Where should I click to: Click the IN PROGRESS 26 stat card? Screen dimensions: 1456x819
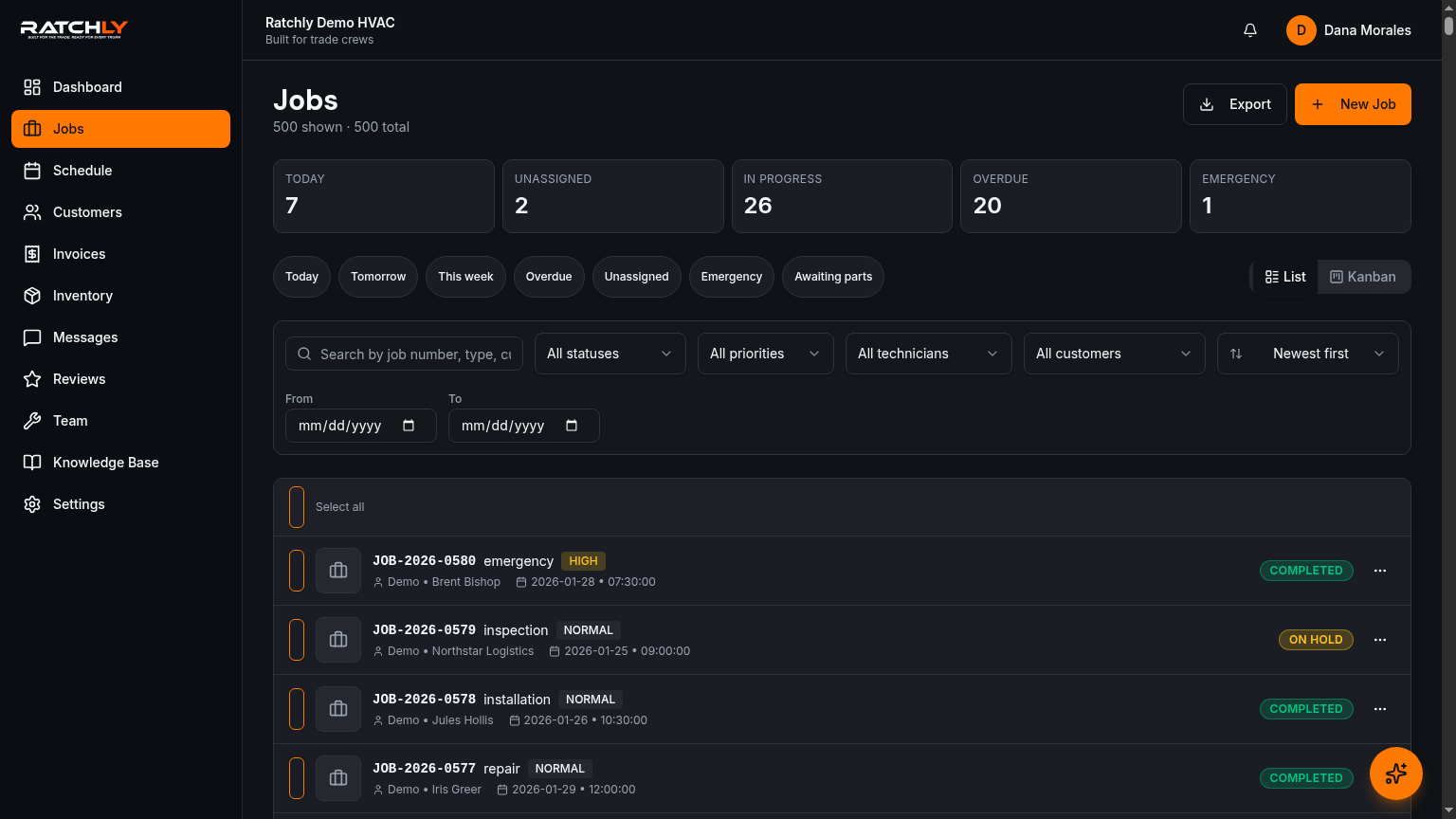[842, 196]
